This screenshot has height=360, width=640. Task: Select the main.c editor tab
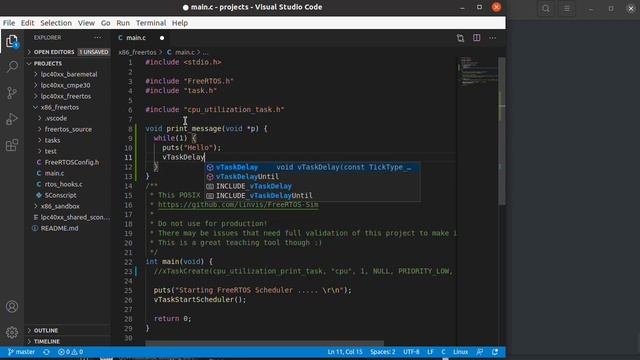135,38
